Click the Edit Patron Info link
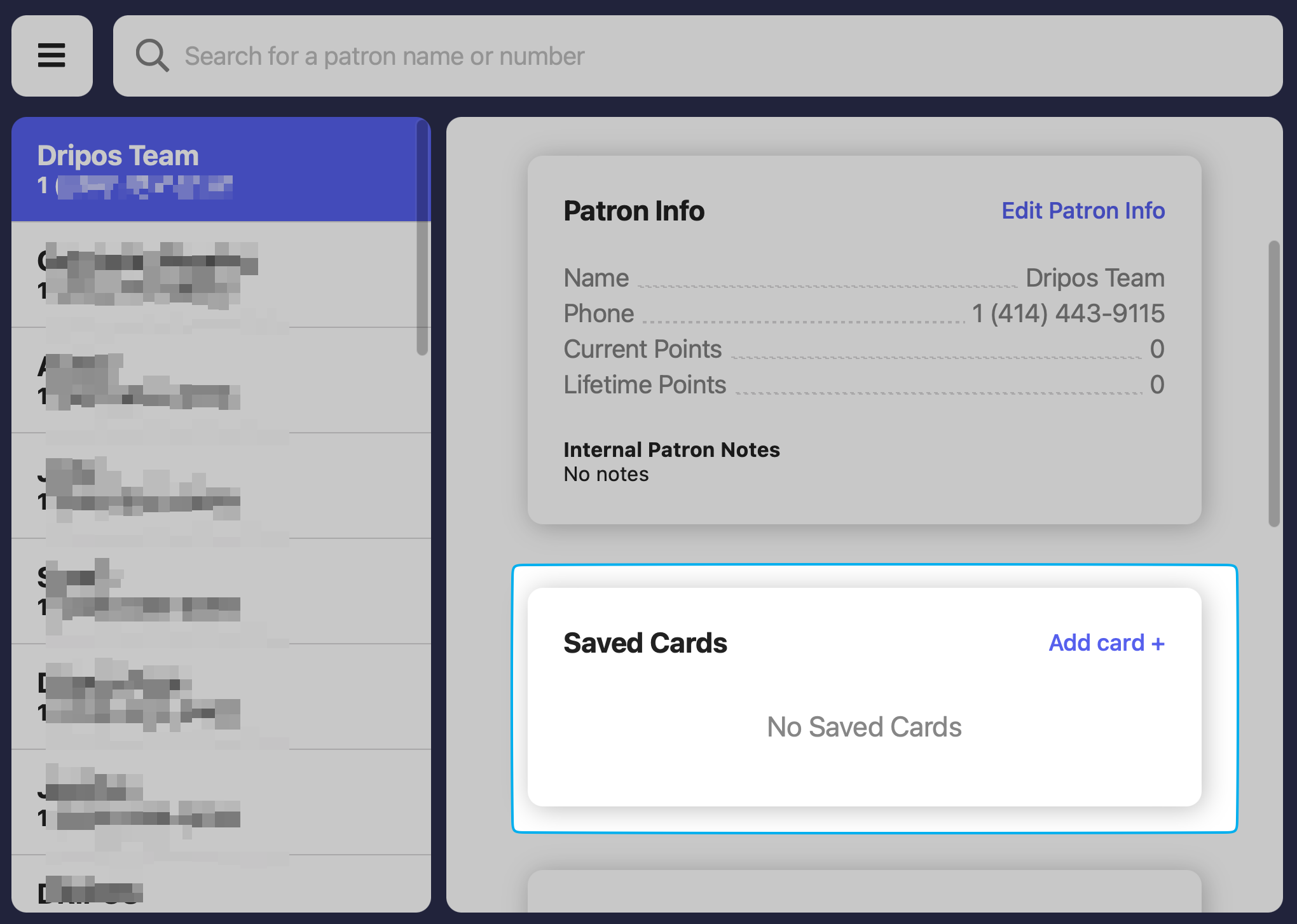Viewport: 1297px width, 924px height. [1083, 210]
